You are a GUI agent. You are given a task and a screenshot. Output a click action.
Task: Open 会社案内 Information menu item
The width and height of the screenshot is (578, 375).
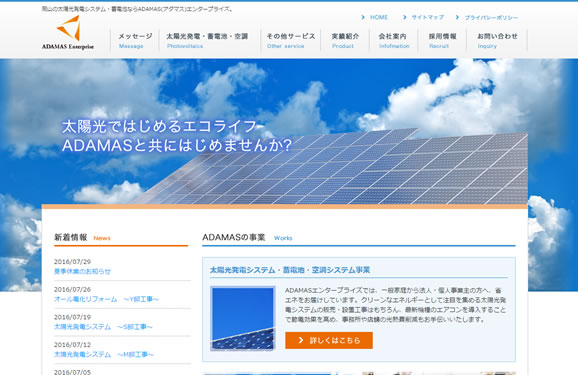pyautogui.click(x=393, y=41)
